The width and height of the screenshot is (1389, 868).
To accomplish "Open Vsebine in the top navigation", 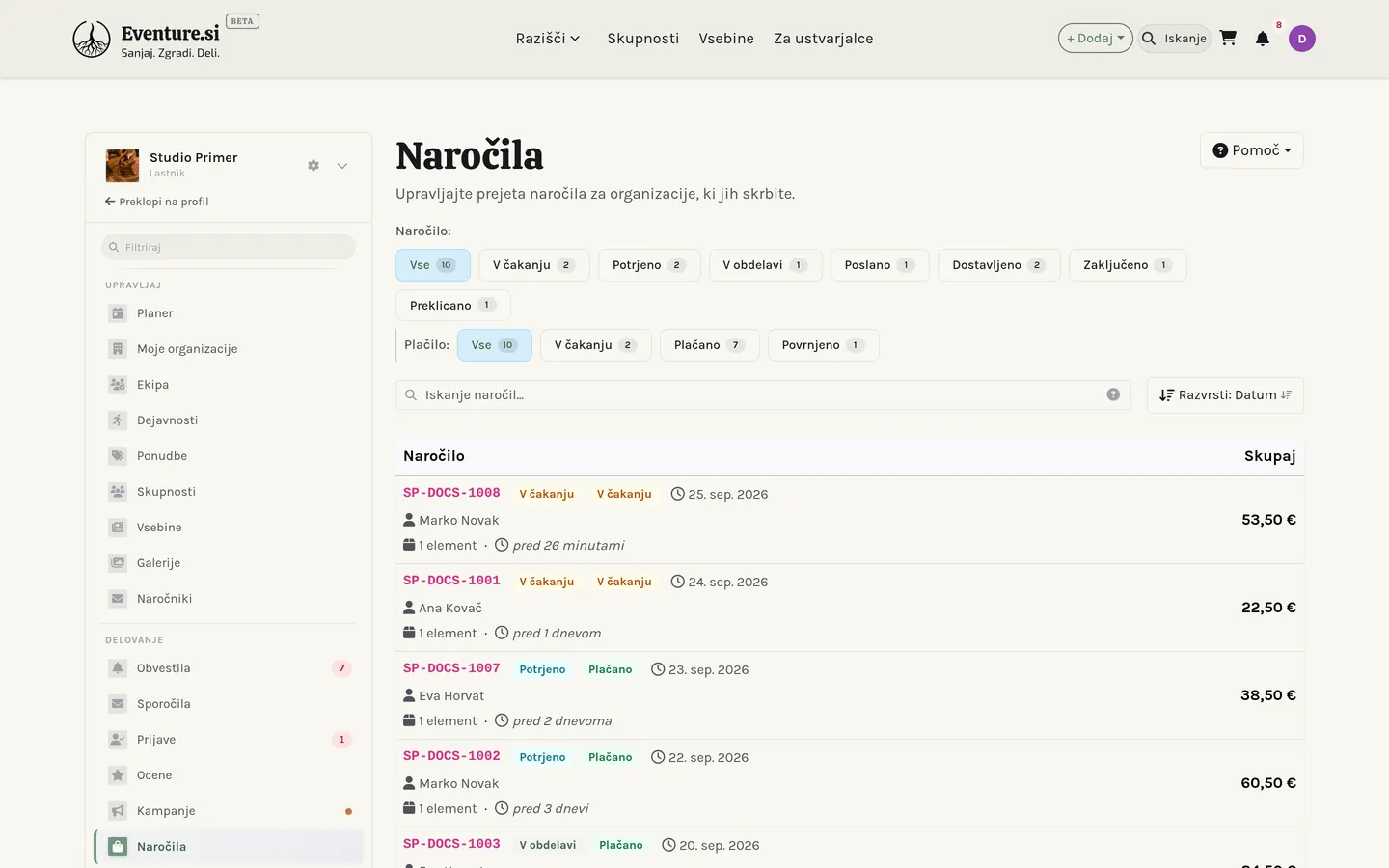I will (x=726, y=39).
